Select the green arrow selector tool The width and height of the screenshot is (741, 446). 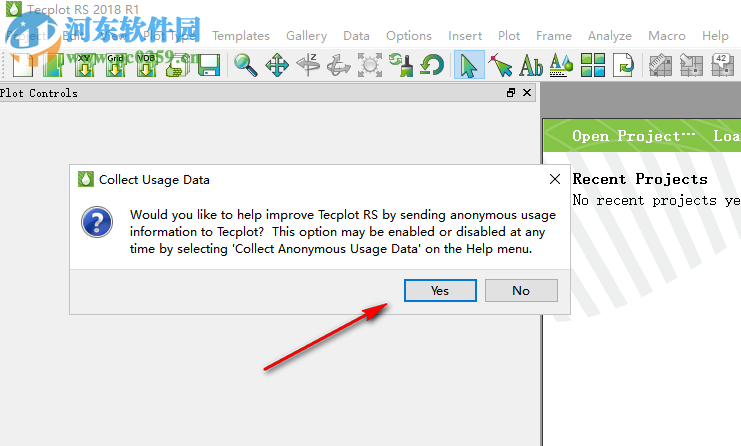click(469, 65)
